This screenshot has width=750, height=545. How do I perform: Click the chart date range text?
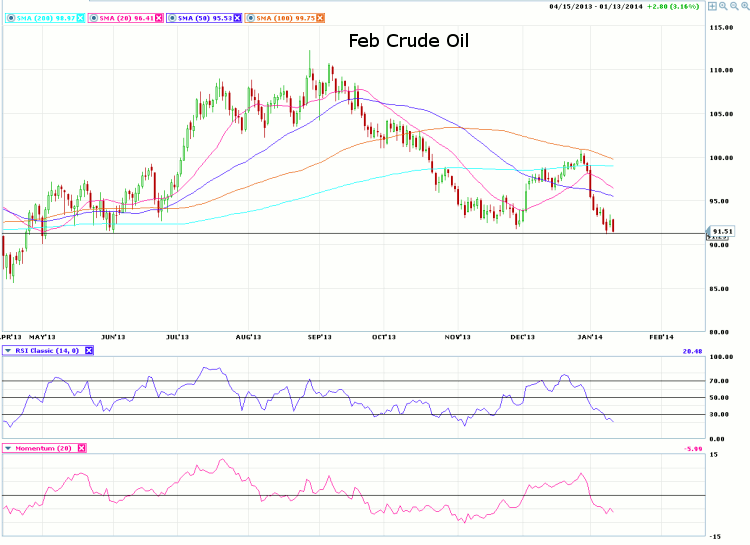point(596,7)
